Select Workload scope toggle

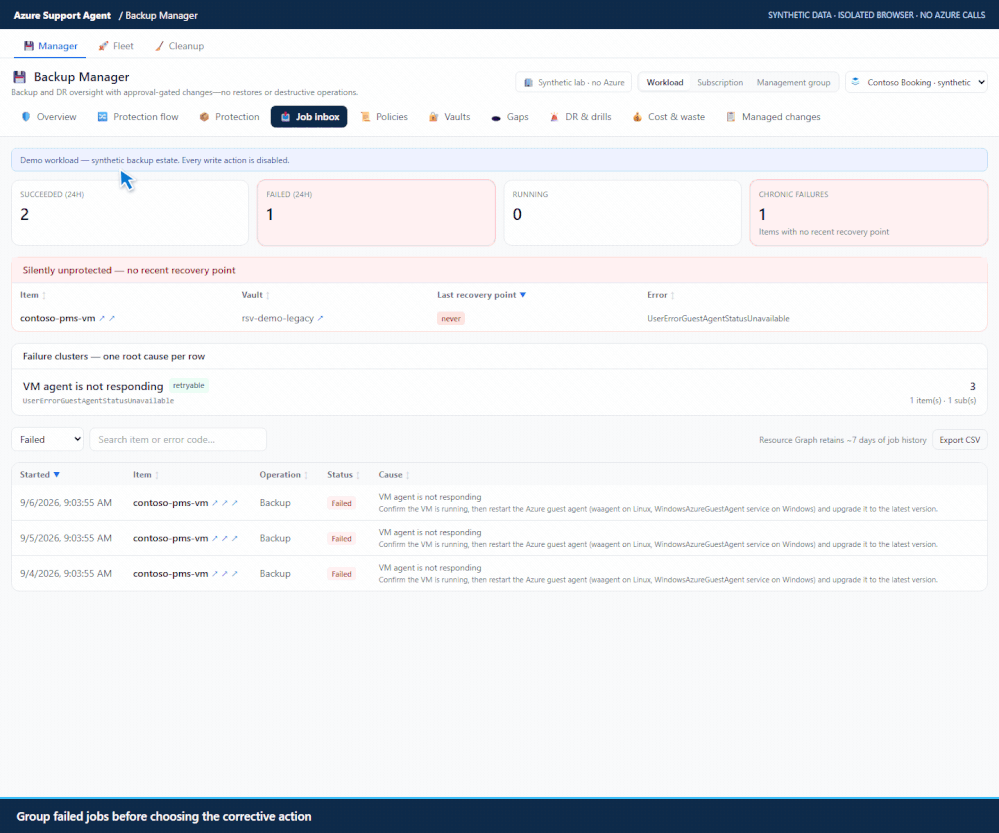coord(665,82)
